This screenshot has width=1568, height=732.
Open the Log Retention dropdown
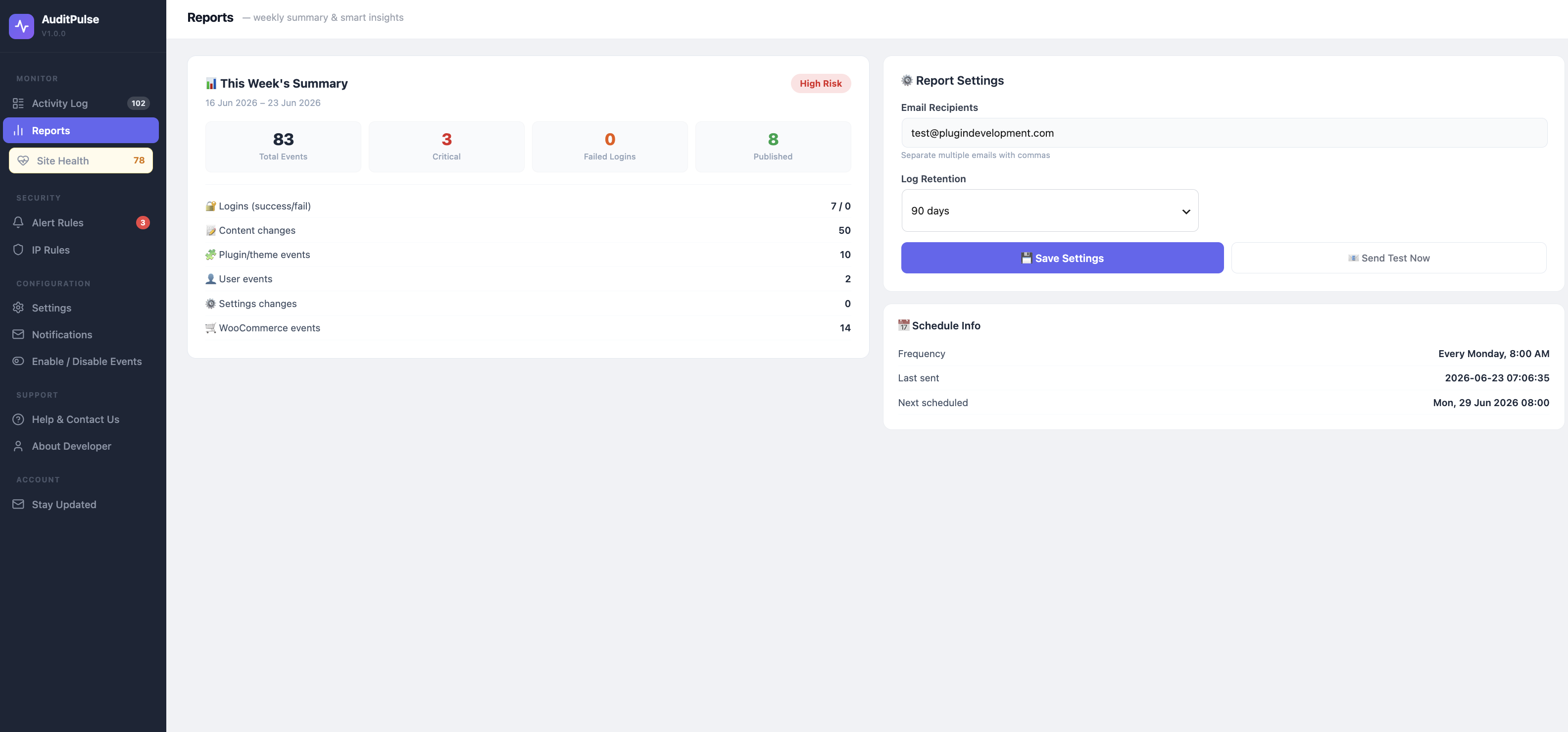(x=1049, y=210)
